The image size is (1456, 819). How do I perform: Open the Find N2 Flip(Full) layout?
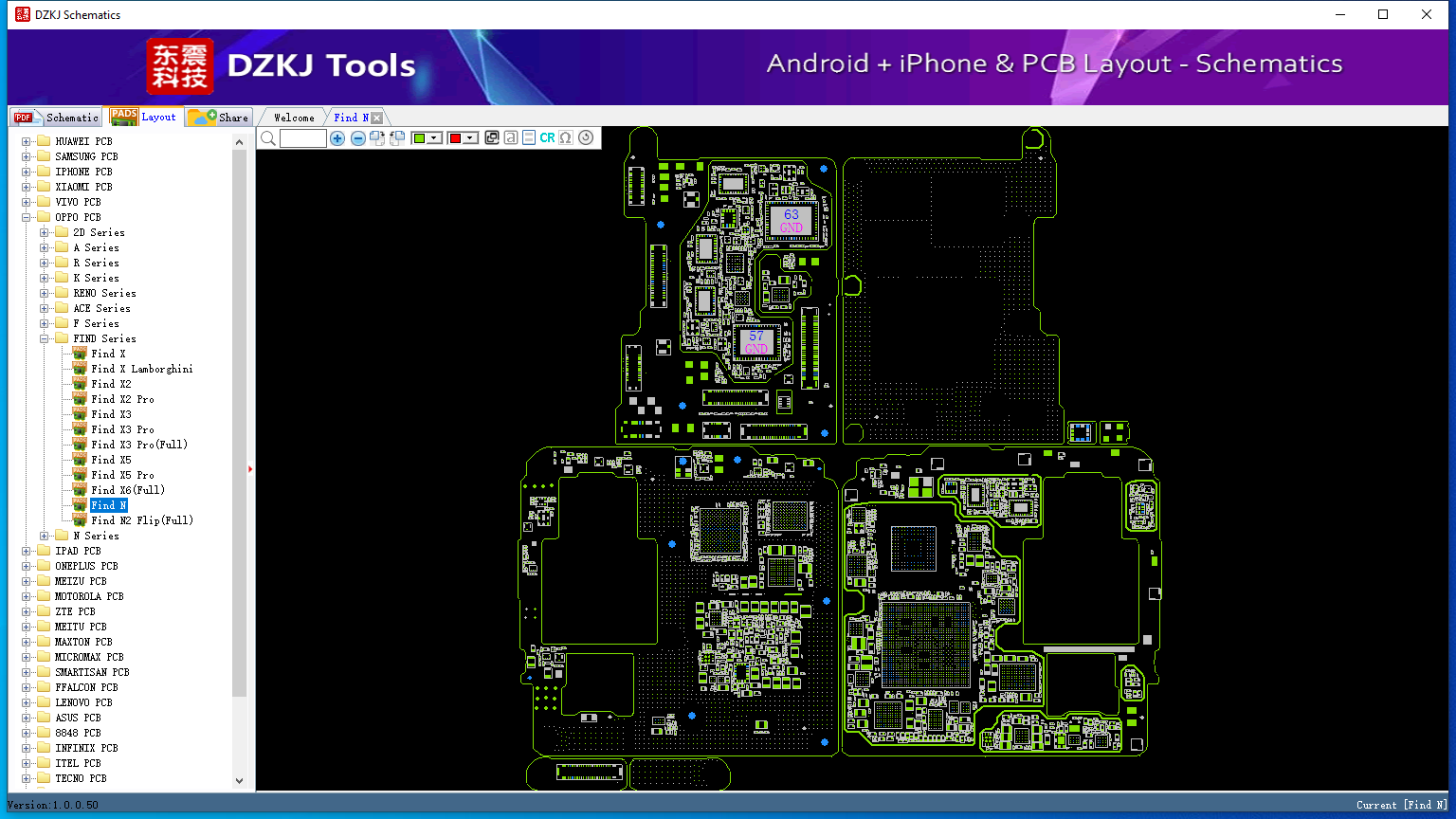[x=142, y=520]
